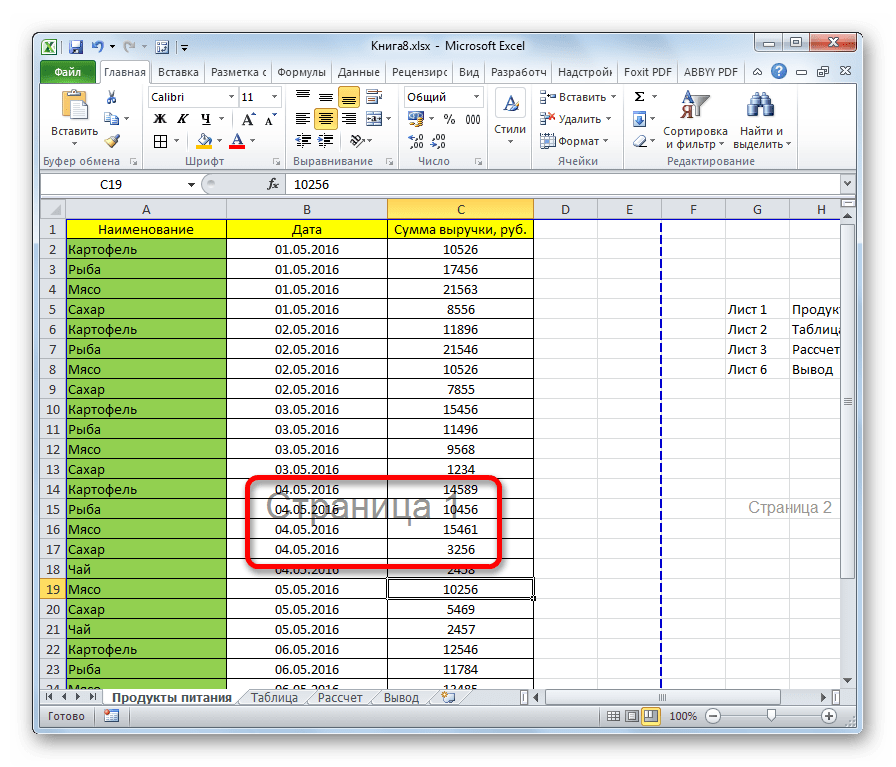Toggle center horizontal alignment

[326, 119]
